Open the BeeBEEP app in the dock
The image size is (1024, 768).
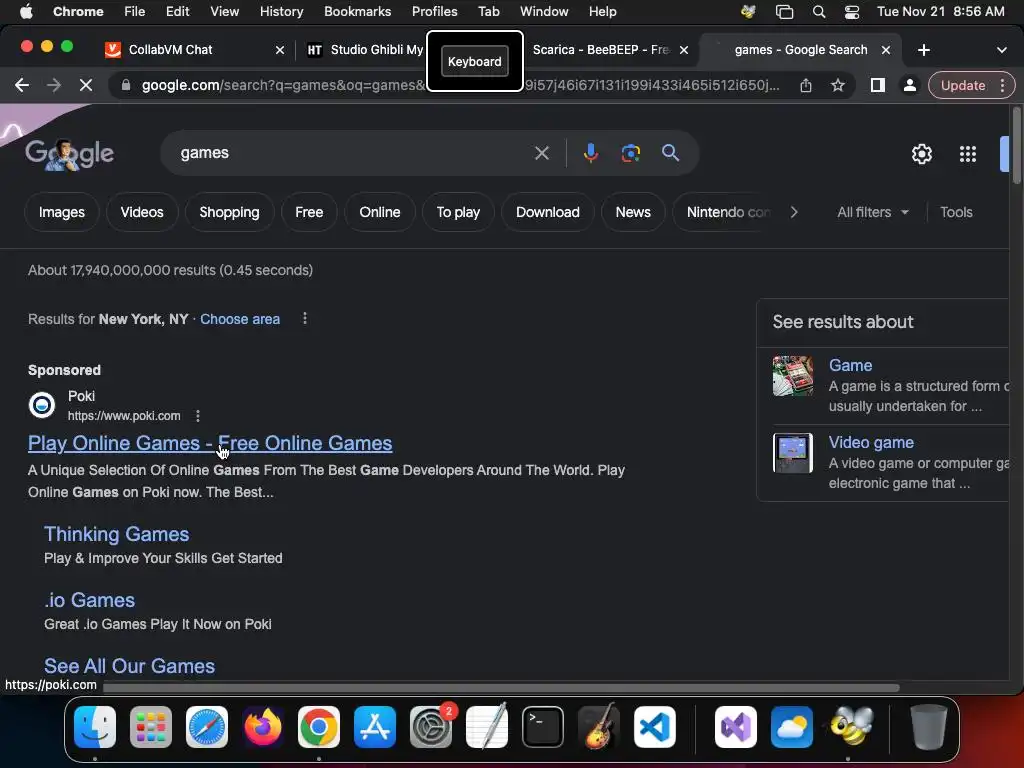click(x=851, y=727)
